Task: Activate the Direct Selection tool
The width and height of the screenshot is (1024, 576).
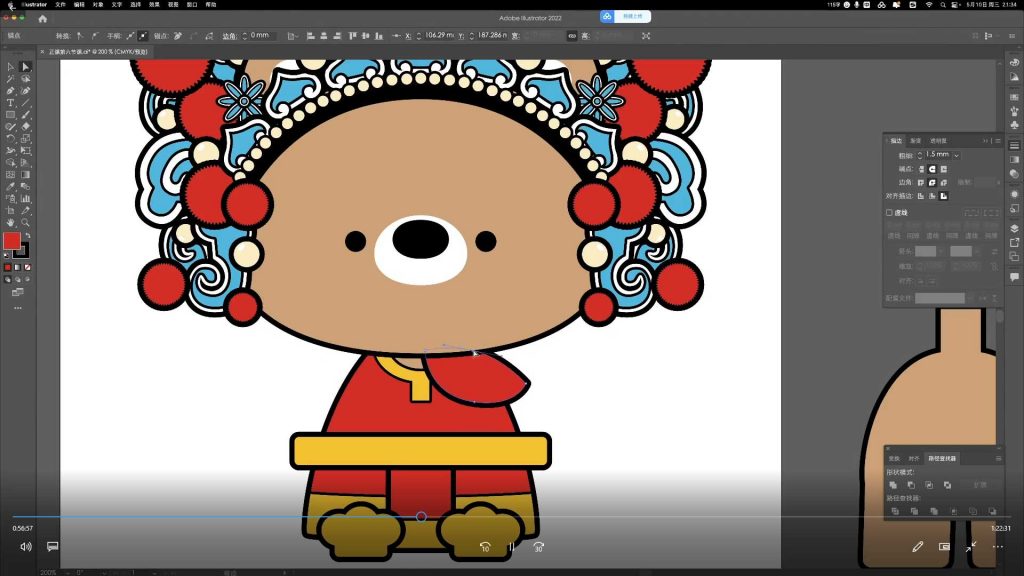Action: [x=25, y=66]
